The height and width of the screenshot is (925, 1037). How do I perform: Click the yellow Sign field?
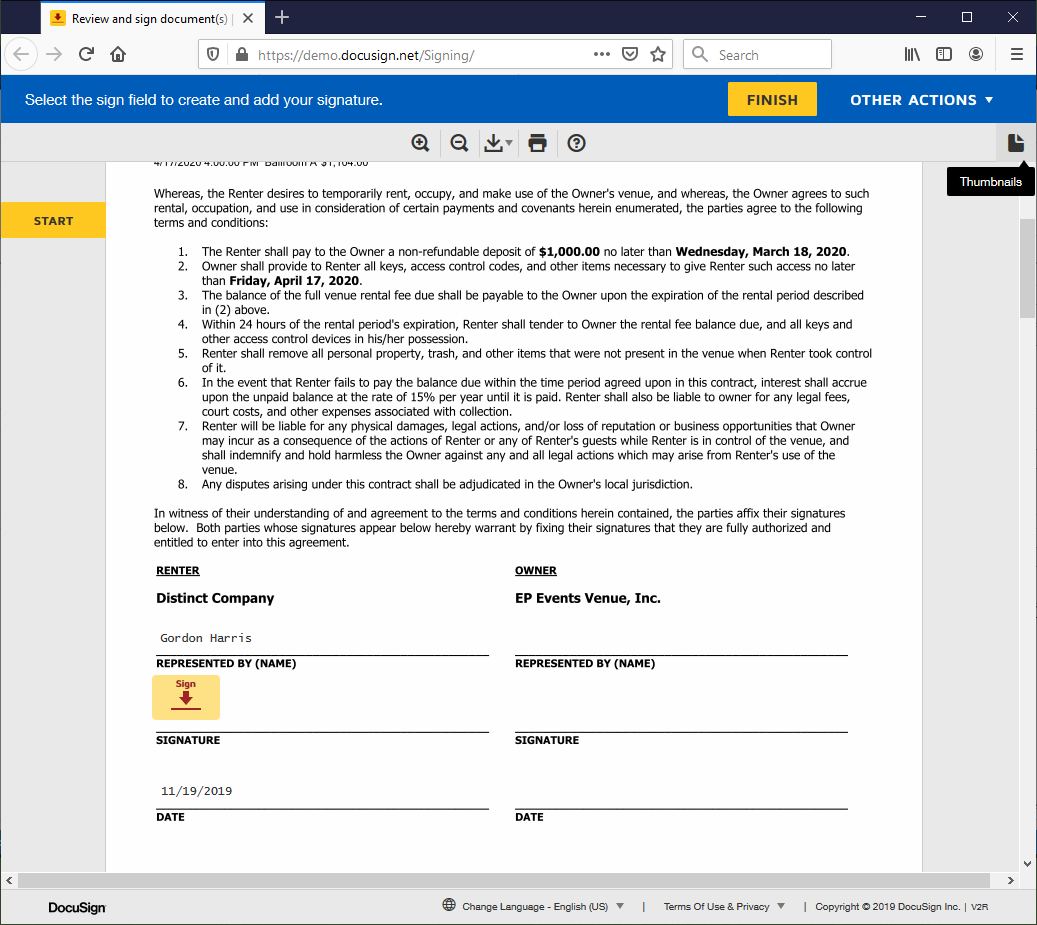coord(186,697)
